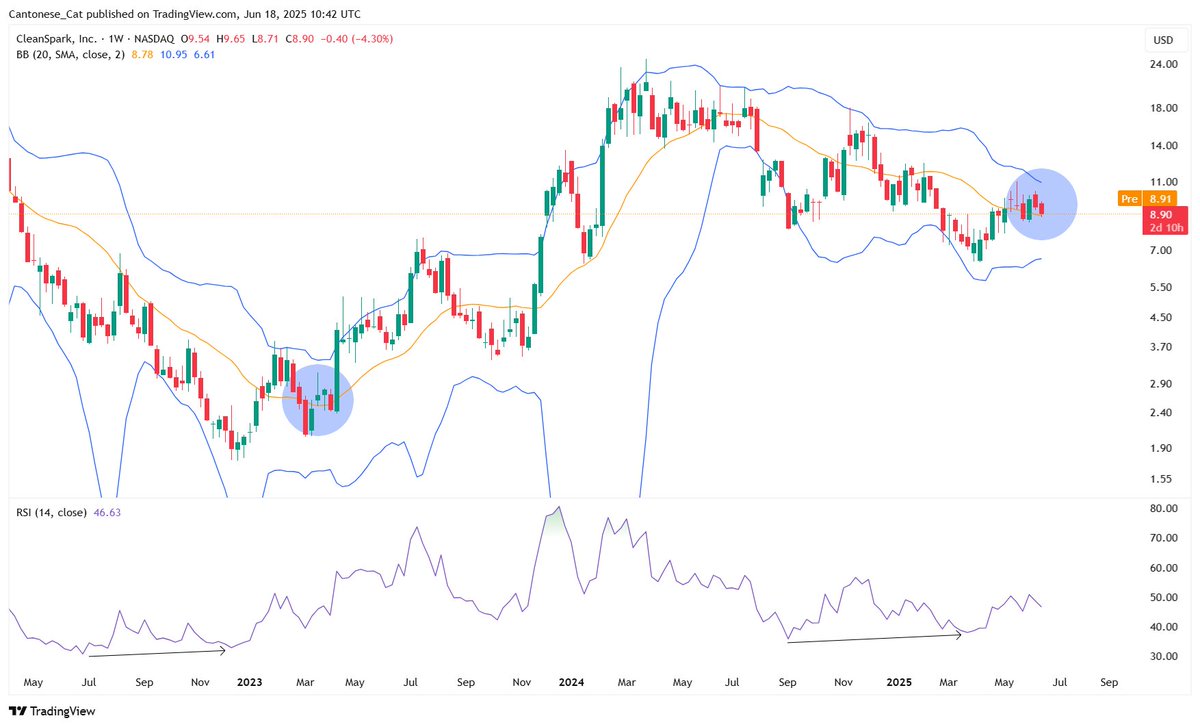Click the 2d 10h bar countdown label
The width and height of the screenshot is (1200, 727).
(x=1164, y=228)
